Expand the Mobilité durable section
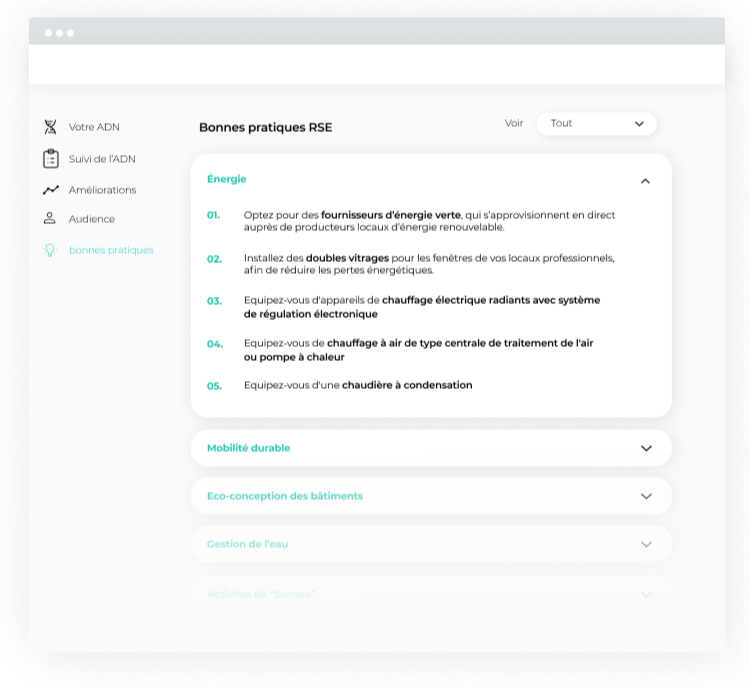This screenshot has width=750, height=689. pyautogui.click(x=646, y=448)
